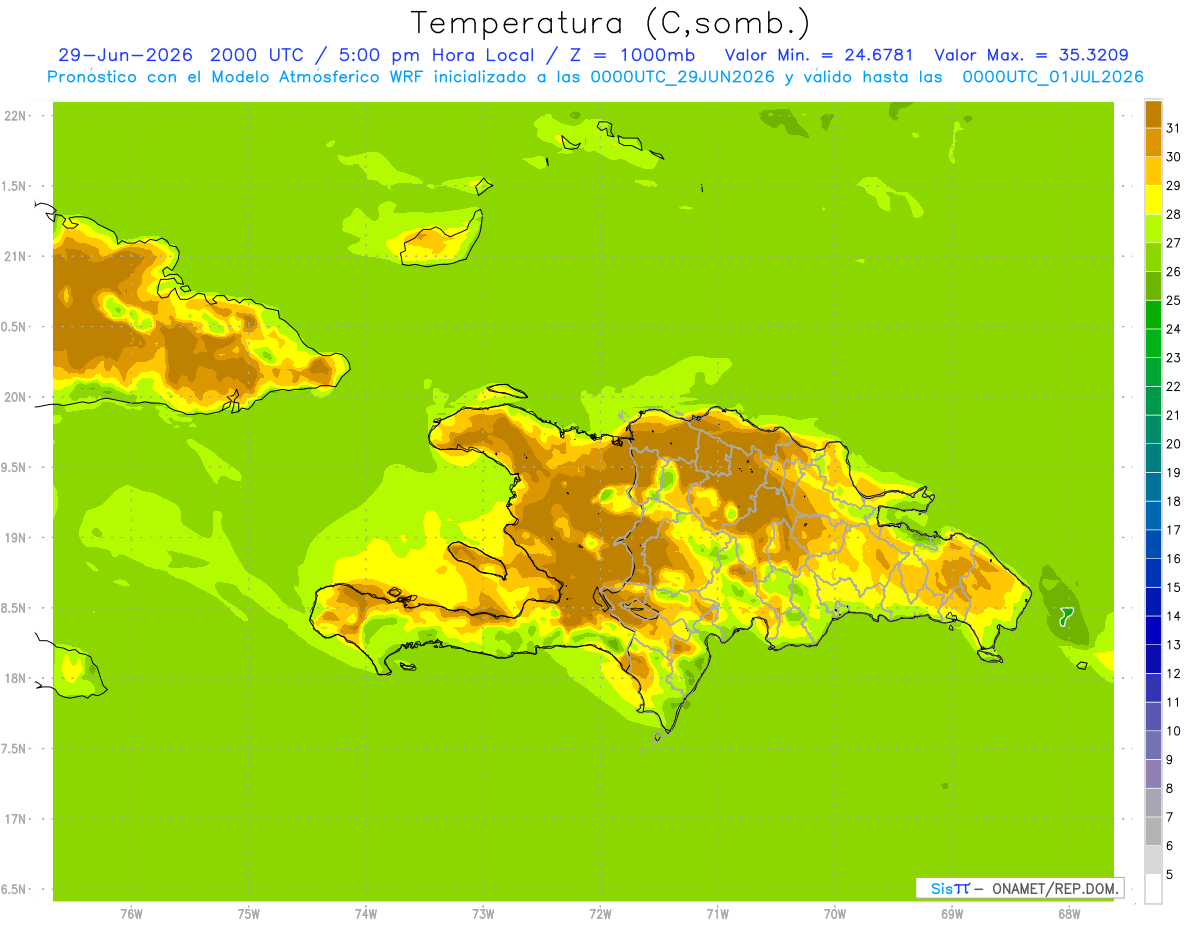Viewport: 1200px width, 927px height.
Task: Click the legend value 24
Action: click(1173, 329)
